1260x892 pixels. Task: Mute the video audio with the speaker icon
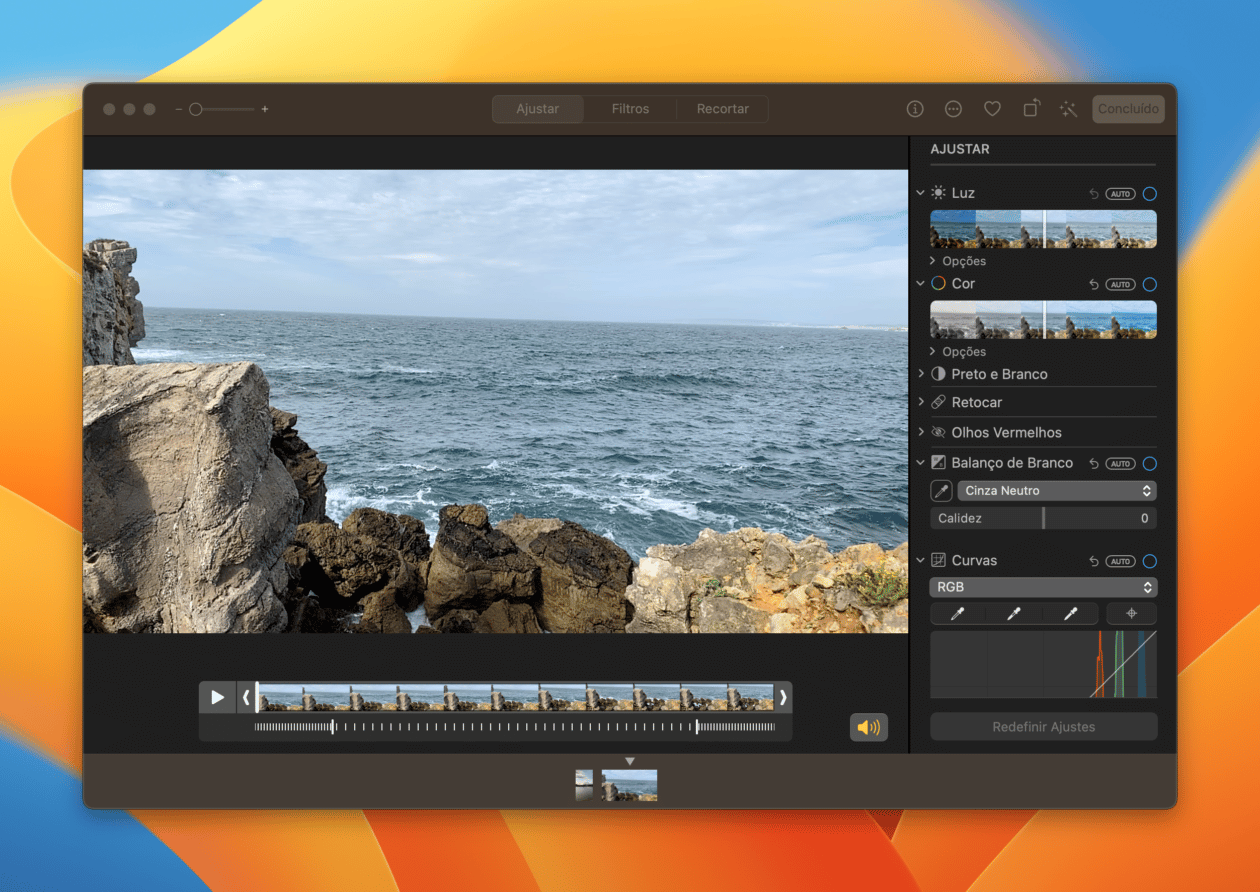tap(868, 727)
